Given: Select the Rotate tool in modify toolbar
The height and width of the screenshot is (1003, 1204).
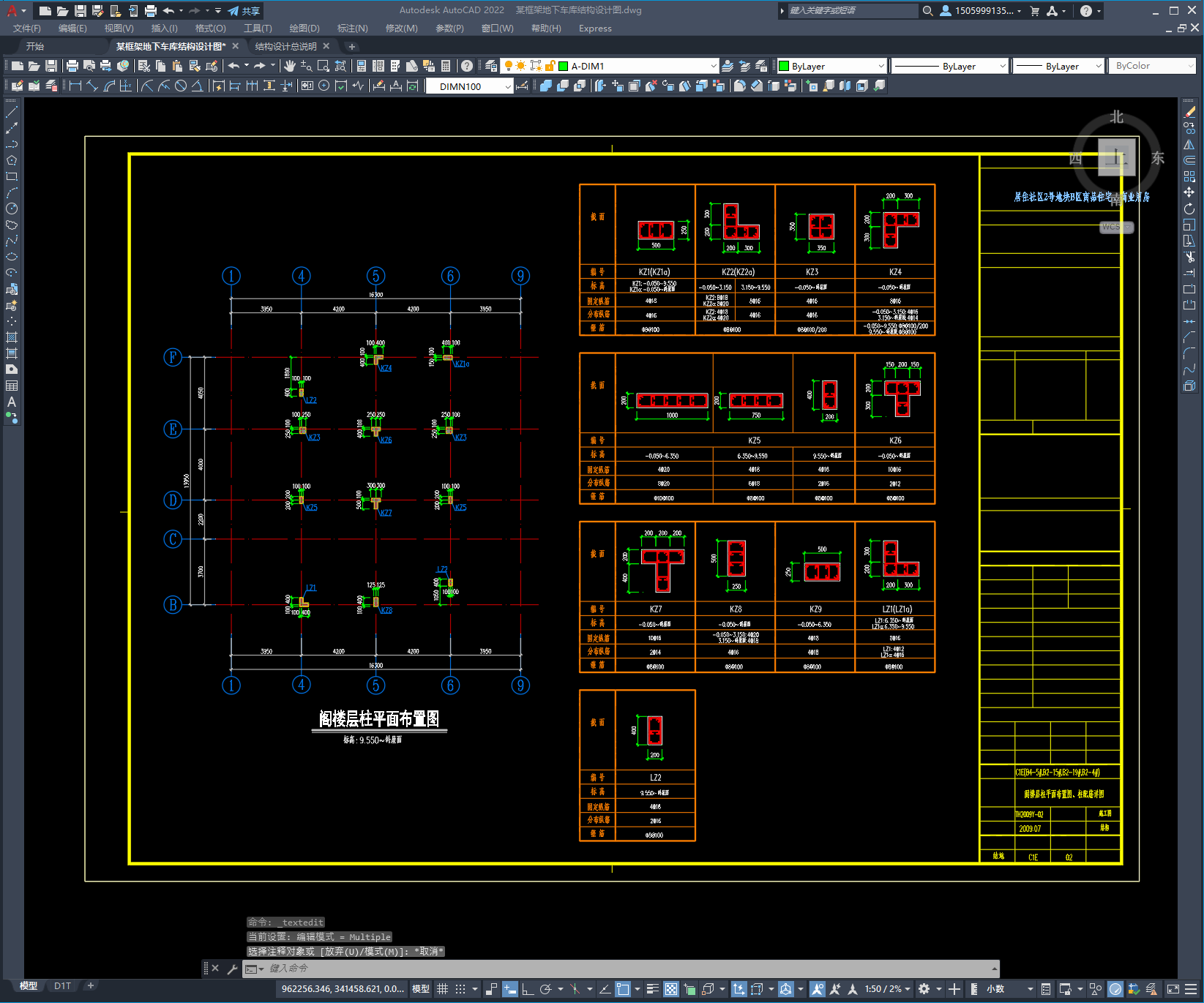Looking at the screenshot, I should pyautogui.click(x=1189, y=209).
